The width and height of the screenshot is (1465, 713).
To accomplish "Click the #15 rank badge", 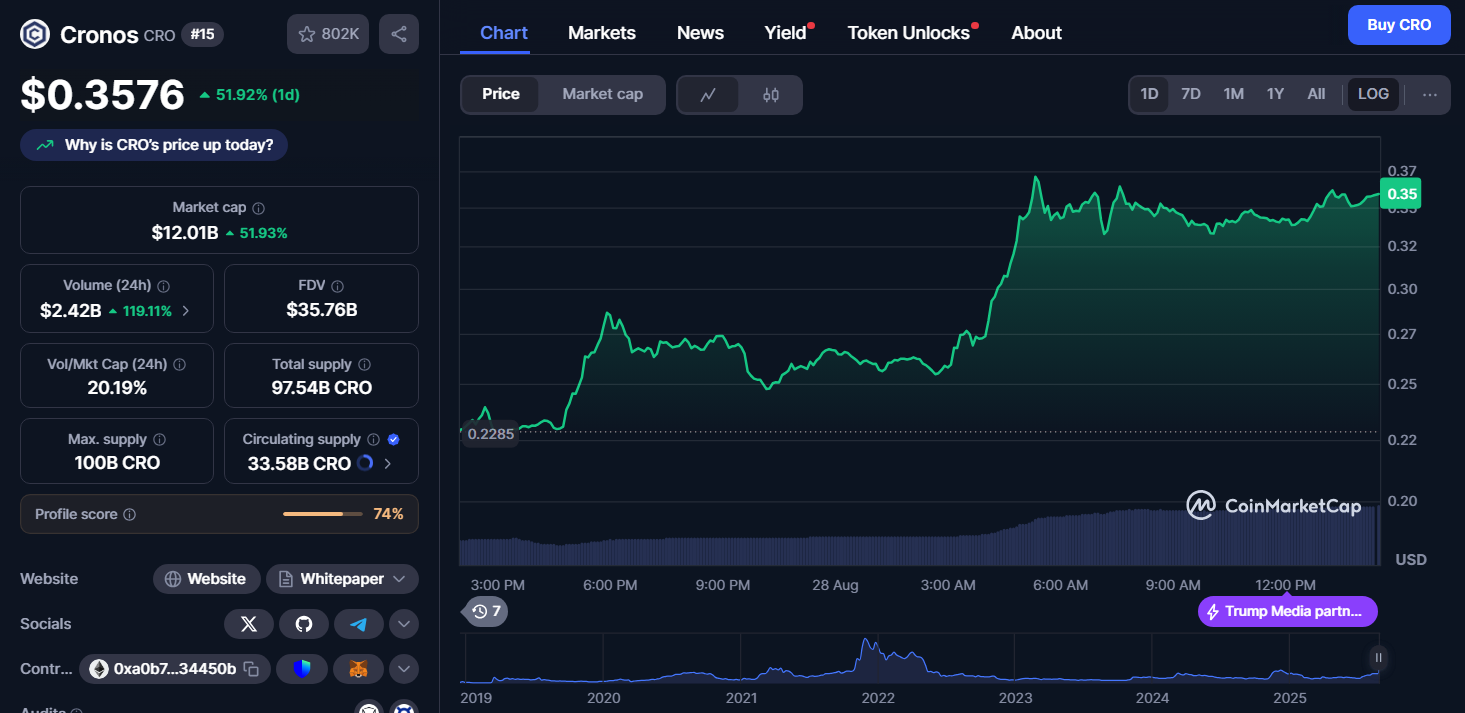I will click(202, 35).
